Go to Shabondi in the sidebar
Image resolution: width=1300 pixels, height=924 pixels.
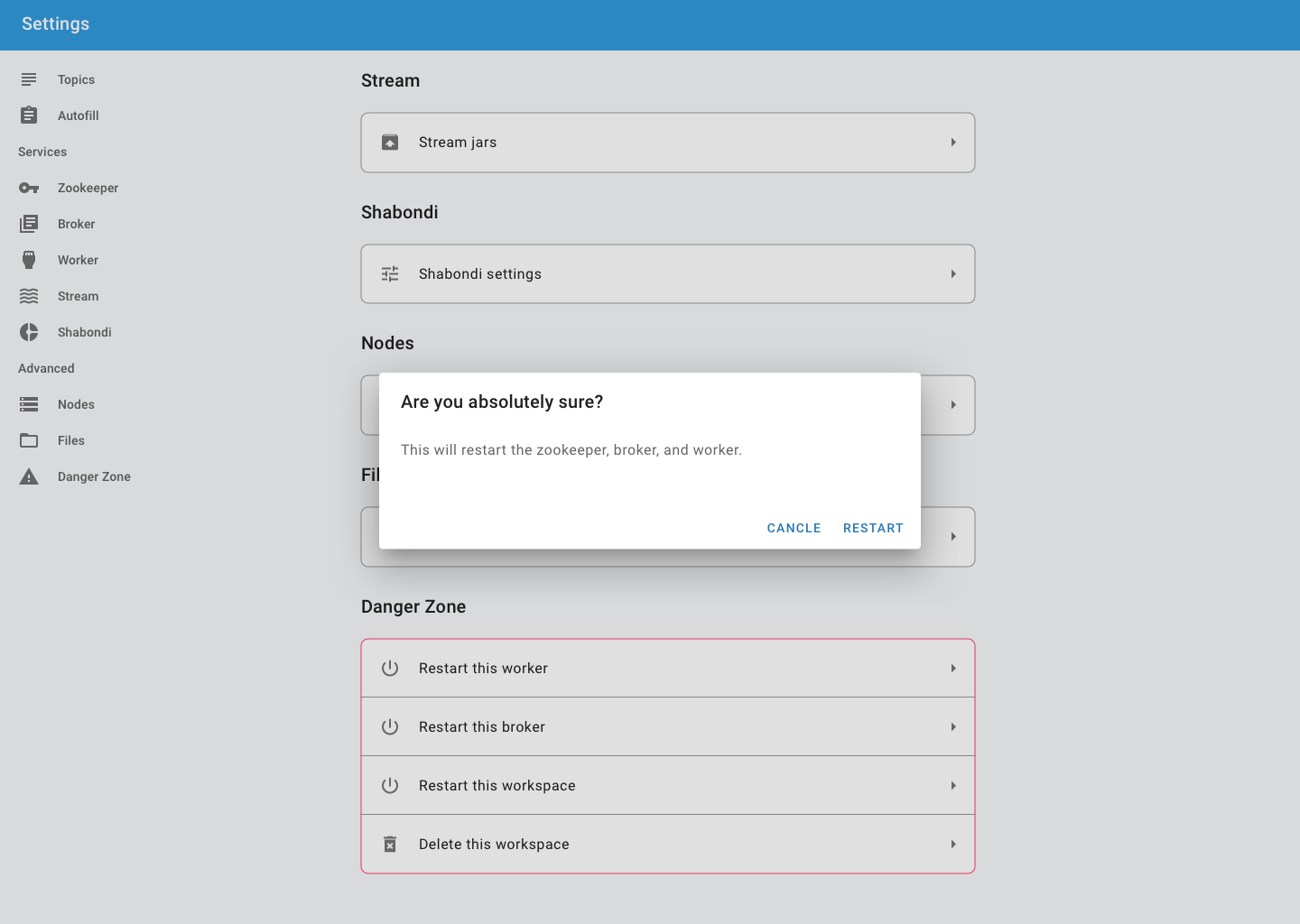(x=85, y=332)
